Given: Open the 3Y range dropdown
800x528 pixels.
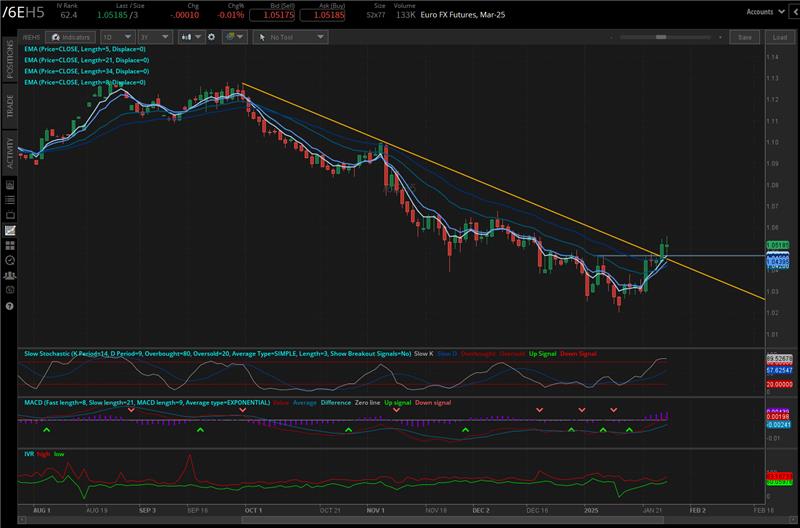Looking at the screenshot, I should (154, 37).
